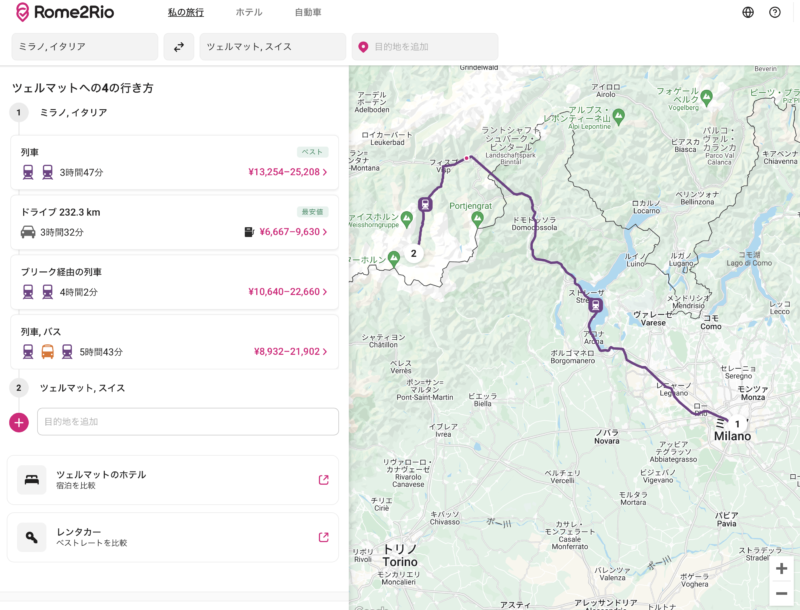Click the ベスト badge

(x=312, y=152)
